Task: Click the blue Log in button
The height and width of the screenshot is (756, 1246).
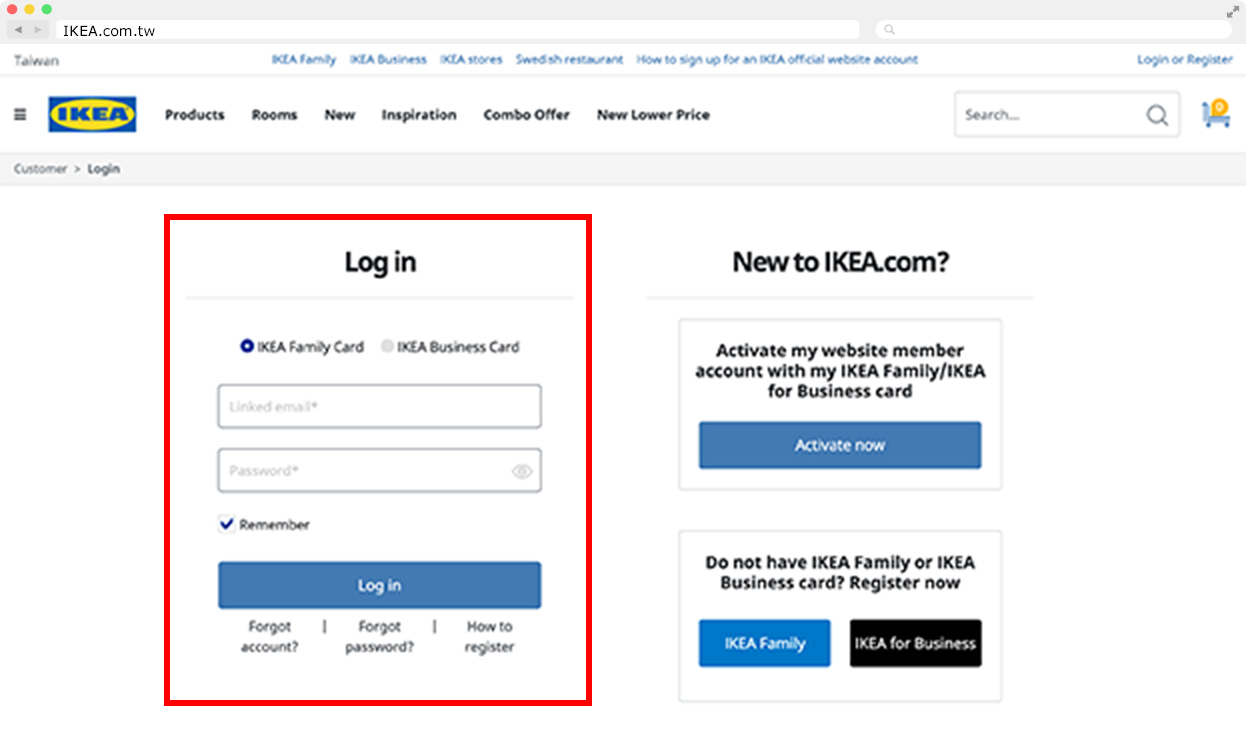Action: [379, 585]
